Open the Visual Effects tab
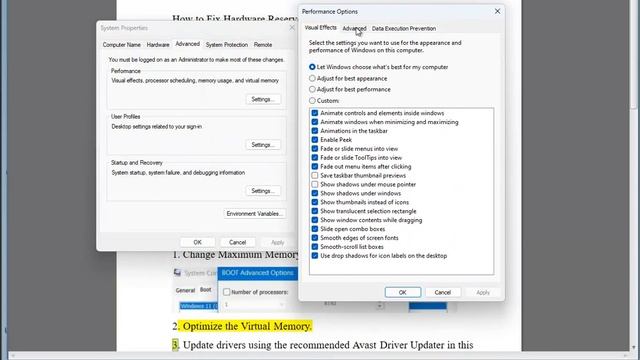 320,28
